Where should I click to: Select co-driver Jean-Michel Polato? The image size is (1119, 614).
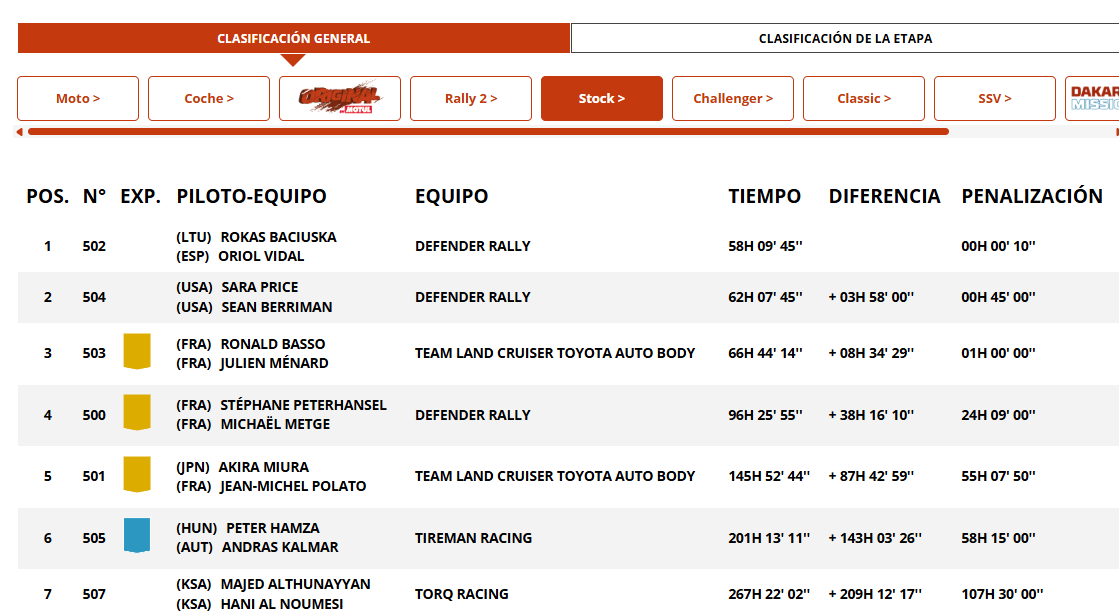click(293, 486)
